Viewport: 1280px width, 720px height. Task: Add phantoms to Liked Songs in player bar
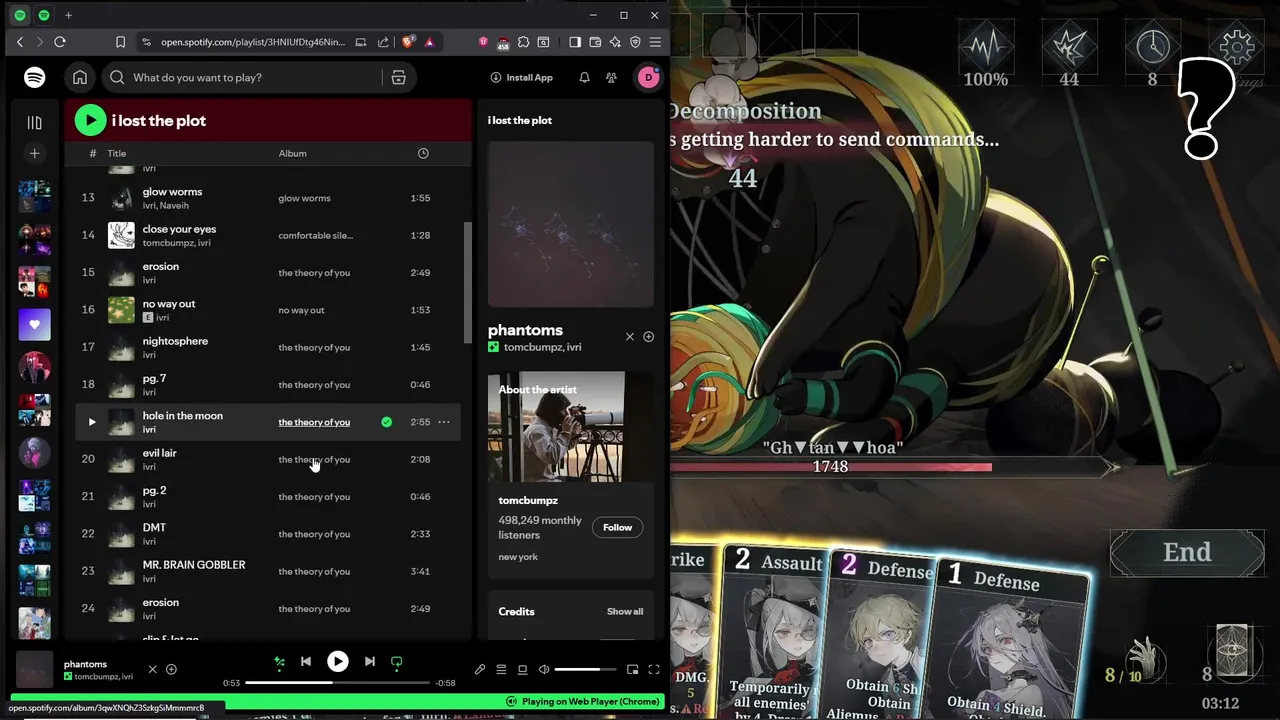pyautogui.click(x=171, y=669)
